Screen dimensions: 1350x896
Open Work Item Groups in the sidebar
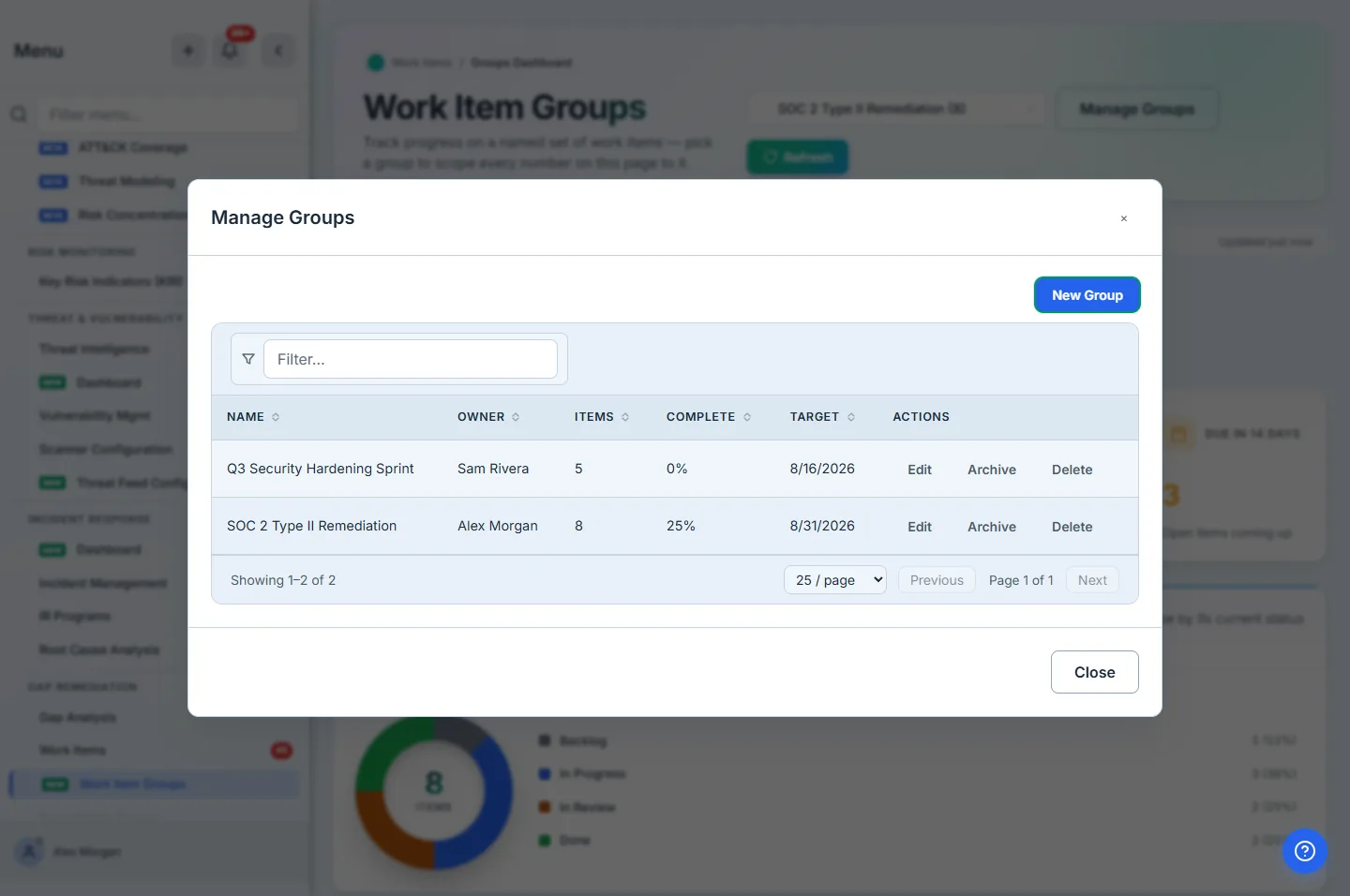pyautogui.click(x=155, y=784)
